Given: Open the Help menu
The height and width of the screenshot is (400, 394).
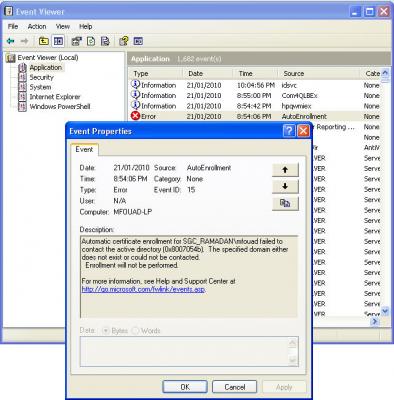Looking at the screenshot, I should pyautogui.click(x=86, y=26).
